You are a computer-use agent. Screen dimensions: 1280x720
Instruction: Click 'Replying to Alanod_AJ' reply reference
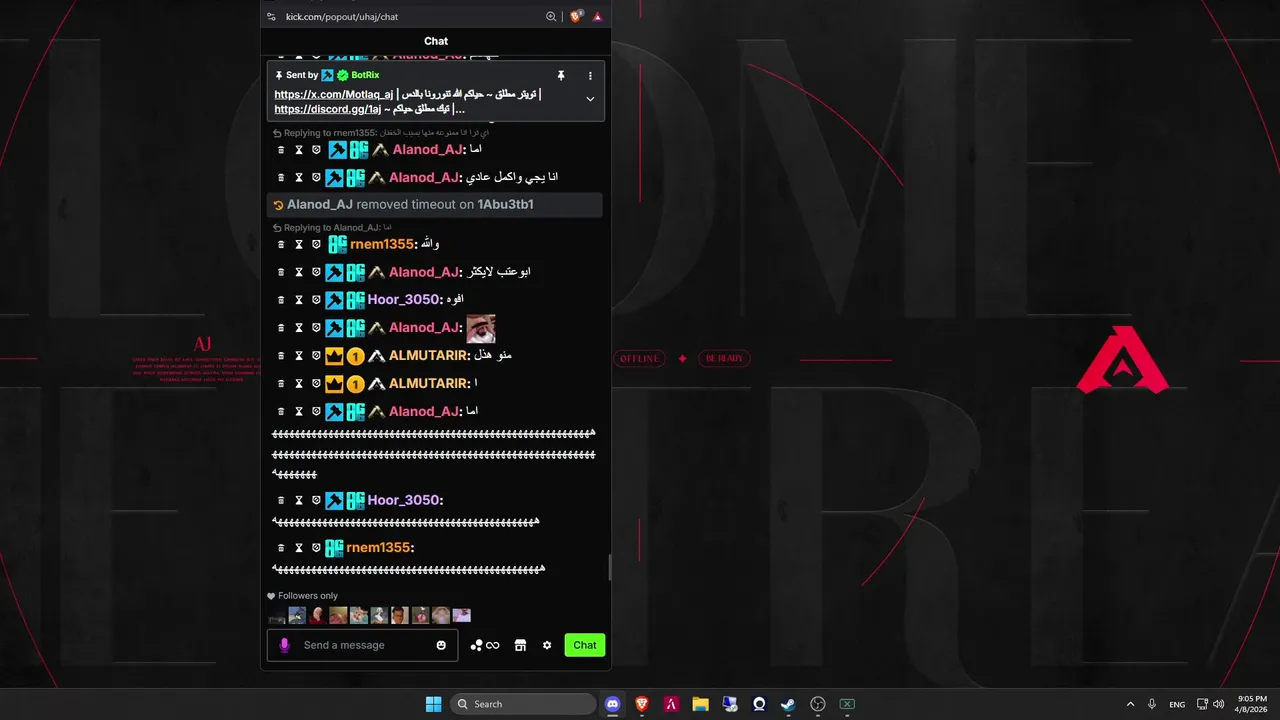coord(331,228)
